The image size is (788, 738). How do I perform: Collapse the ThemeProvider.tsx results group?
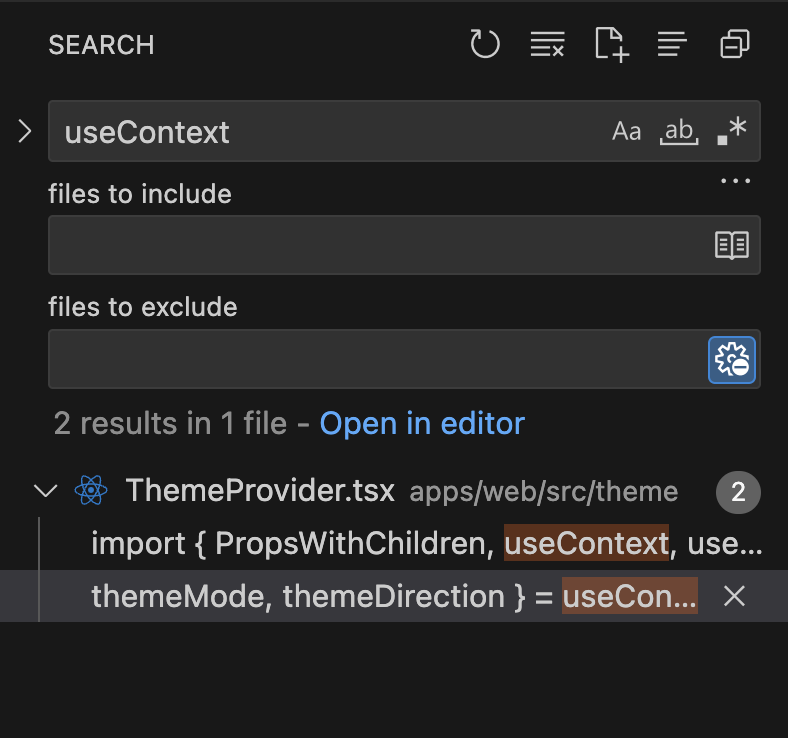(45, 491)
